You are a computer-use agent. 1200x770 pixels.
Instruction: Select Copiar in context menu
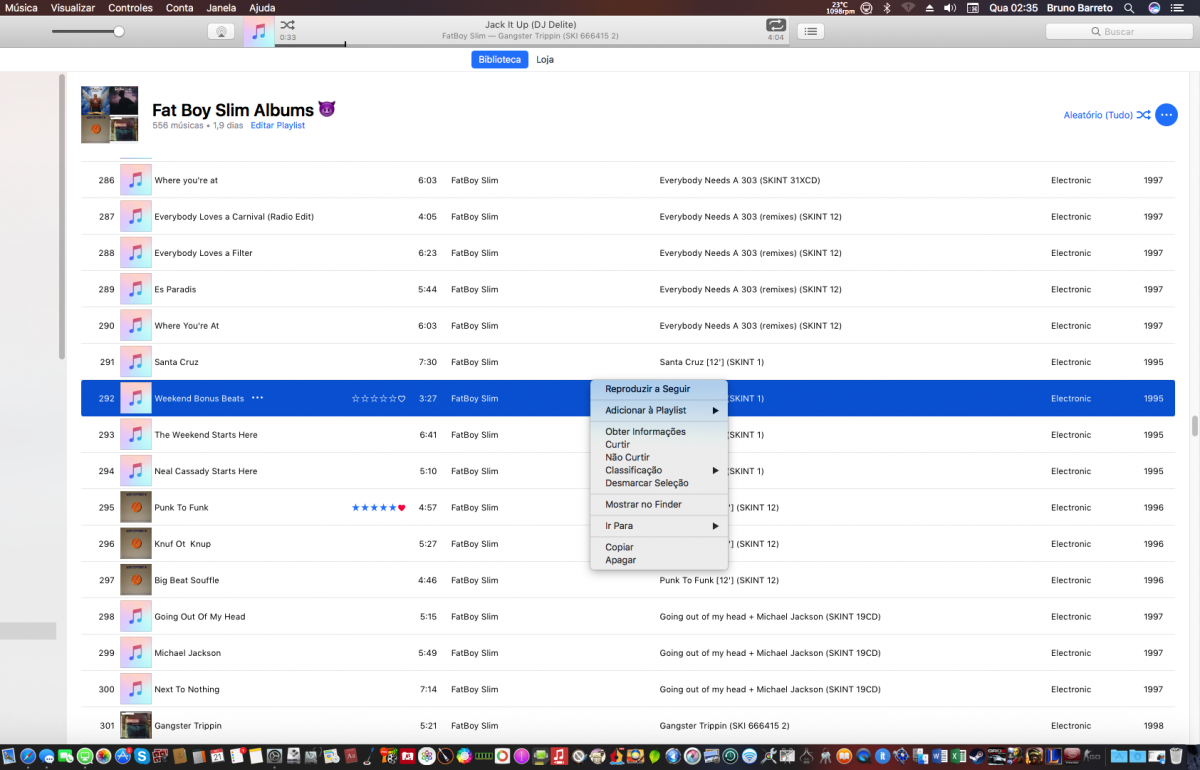pos(659,547)
